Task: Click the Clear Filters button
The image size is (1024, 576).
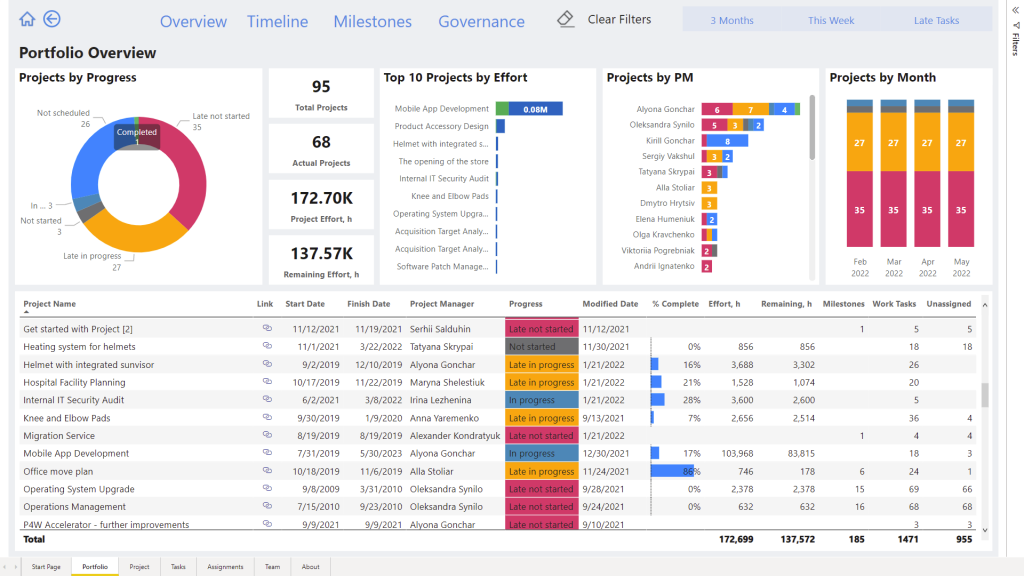Action: click(x=621, y=18)
